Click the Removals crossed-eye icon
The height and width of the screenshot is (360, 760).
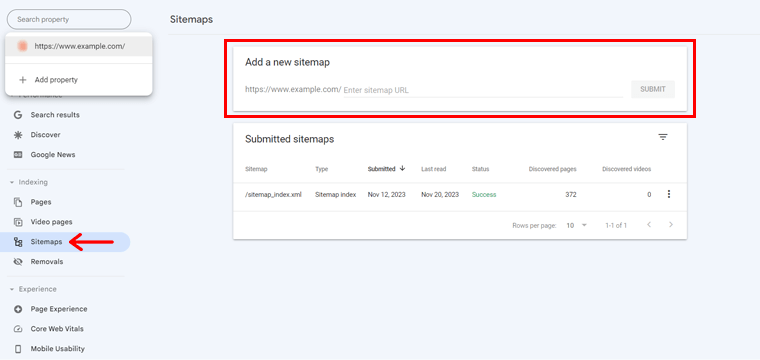click(x=18, y=262)
